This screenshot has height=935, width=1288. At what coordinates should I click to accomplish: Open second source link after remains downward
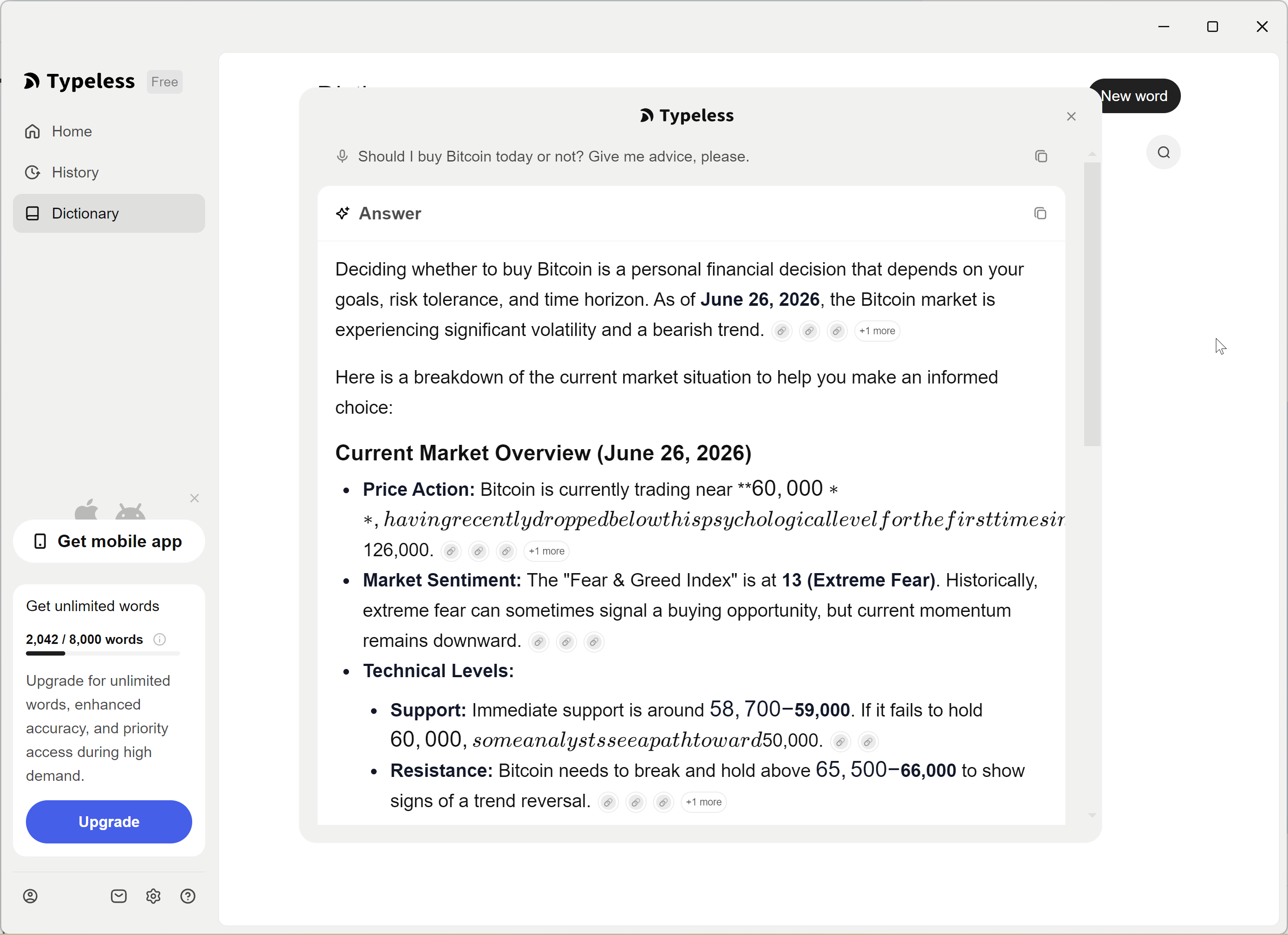tap(566, 642)
